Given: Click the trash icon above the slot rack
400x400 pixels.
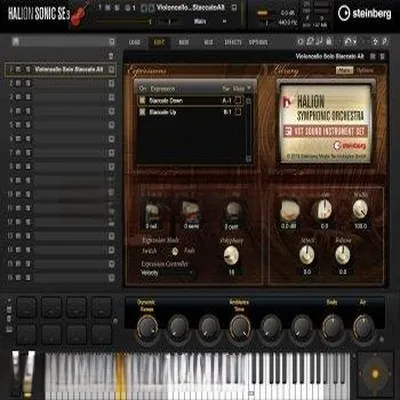Looking at the screenshot, I should [x=112, y=56].
